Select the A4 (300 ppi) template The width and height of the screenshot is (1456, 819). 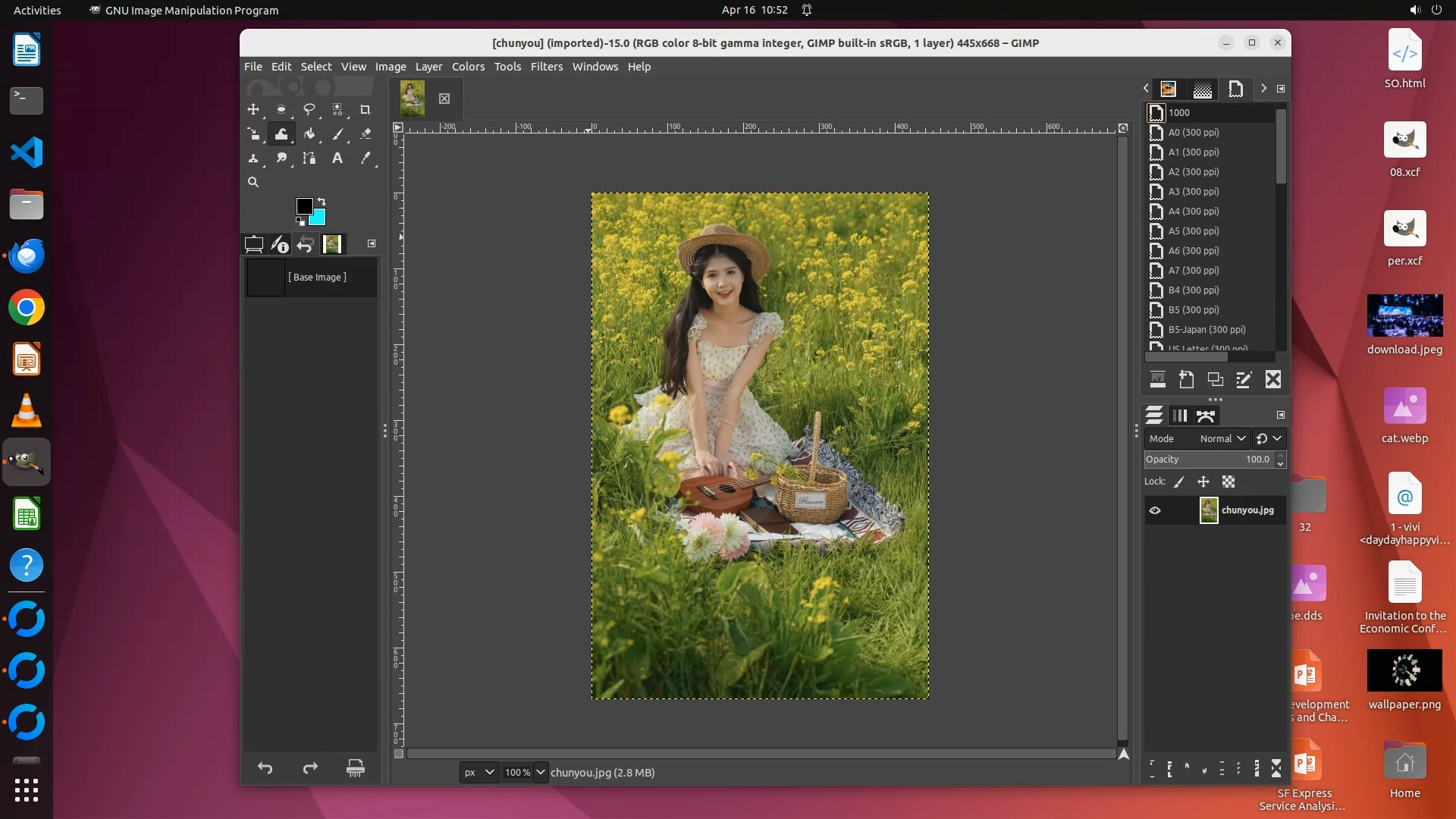coord(1193,212)
